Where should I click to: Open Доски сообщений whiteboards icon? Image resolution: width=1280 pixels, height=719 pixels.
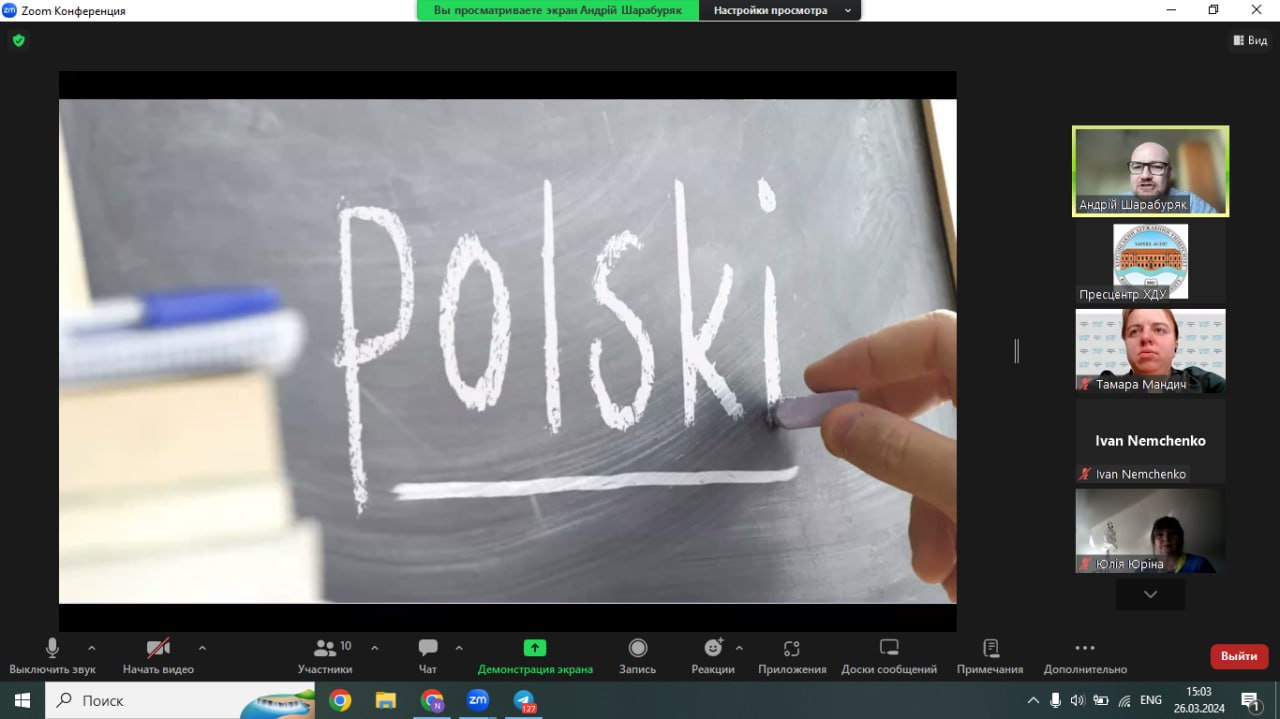889,648
